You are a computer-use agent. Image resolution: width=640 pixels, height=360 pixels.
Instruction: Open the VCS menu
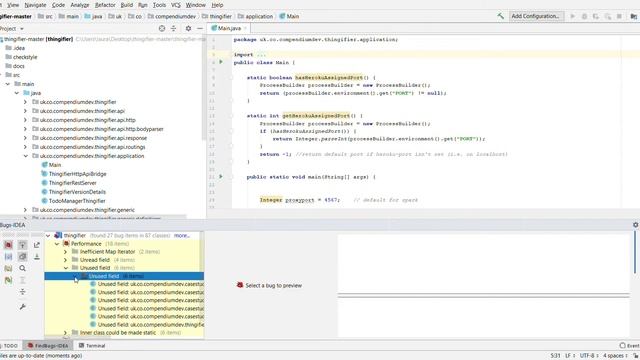click(176, 5)
